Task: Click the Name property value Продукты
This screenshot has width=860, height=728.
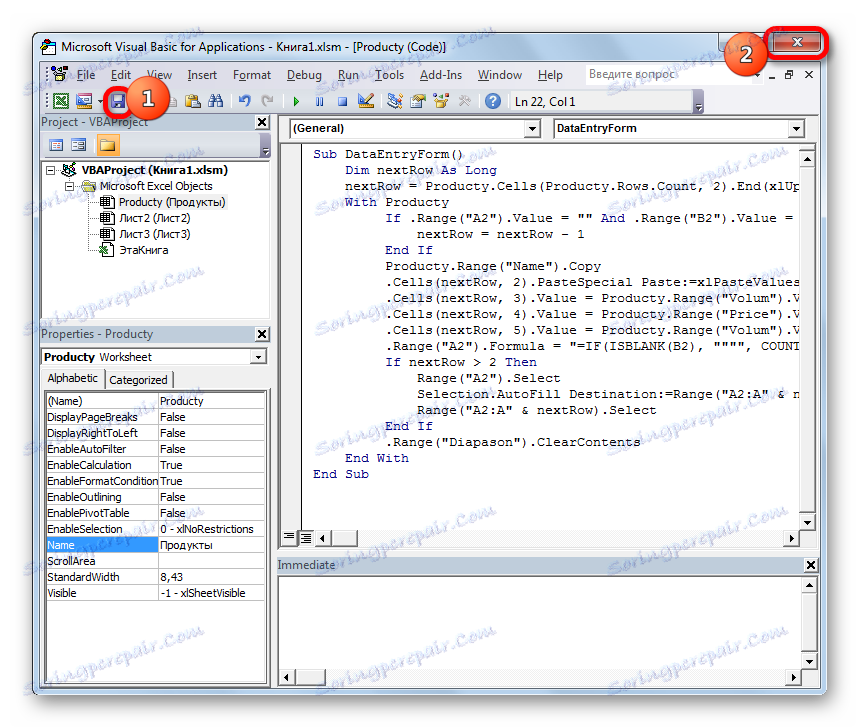Action: tap(211, 545)
